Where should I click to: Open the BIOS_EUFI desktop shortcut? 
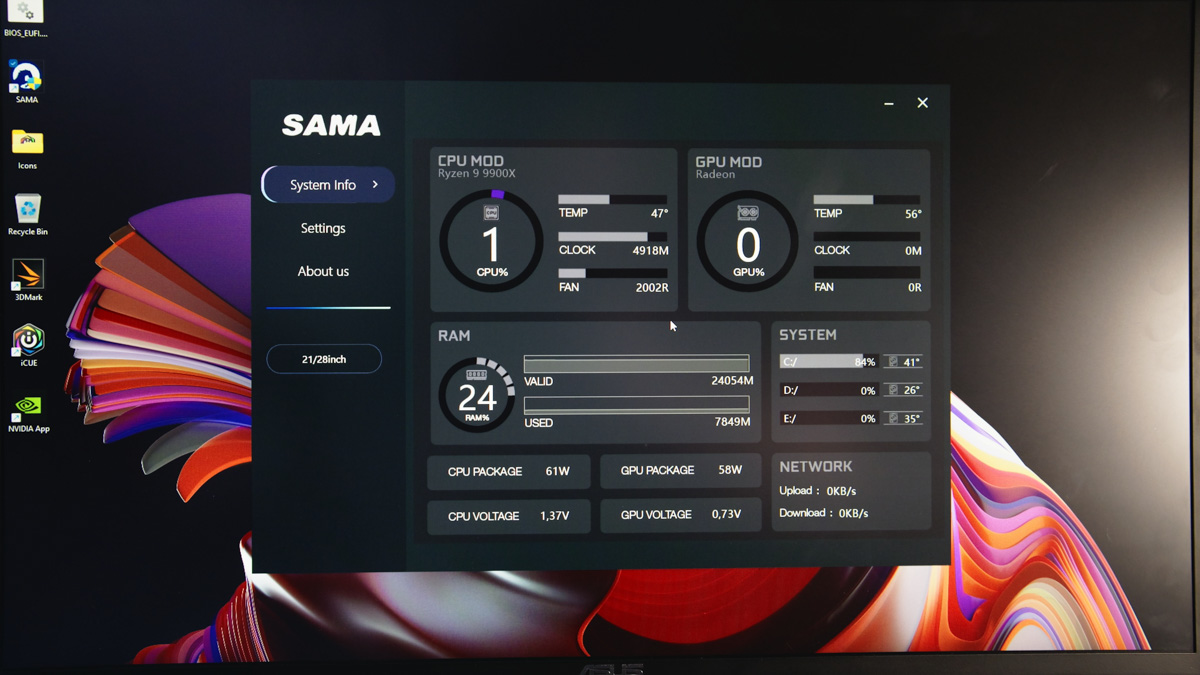(x=25, y=19)
